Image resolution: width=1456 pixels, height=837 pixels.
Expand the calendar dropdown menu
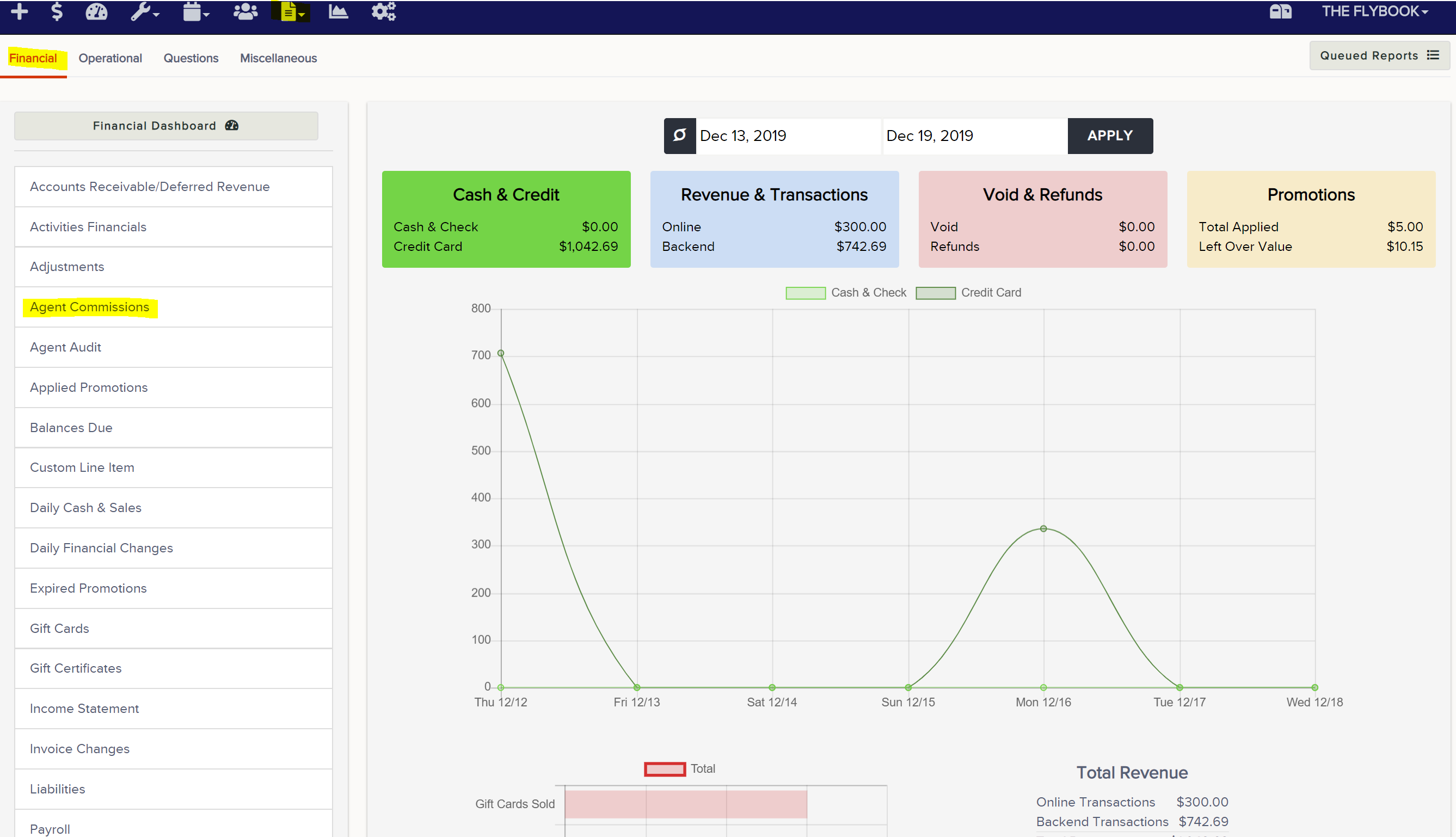(x=196, y=11)
